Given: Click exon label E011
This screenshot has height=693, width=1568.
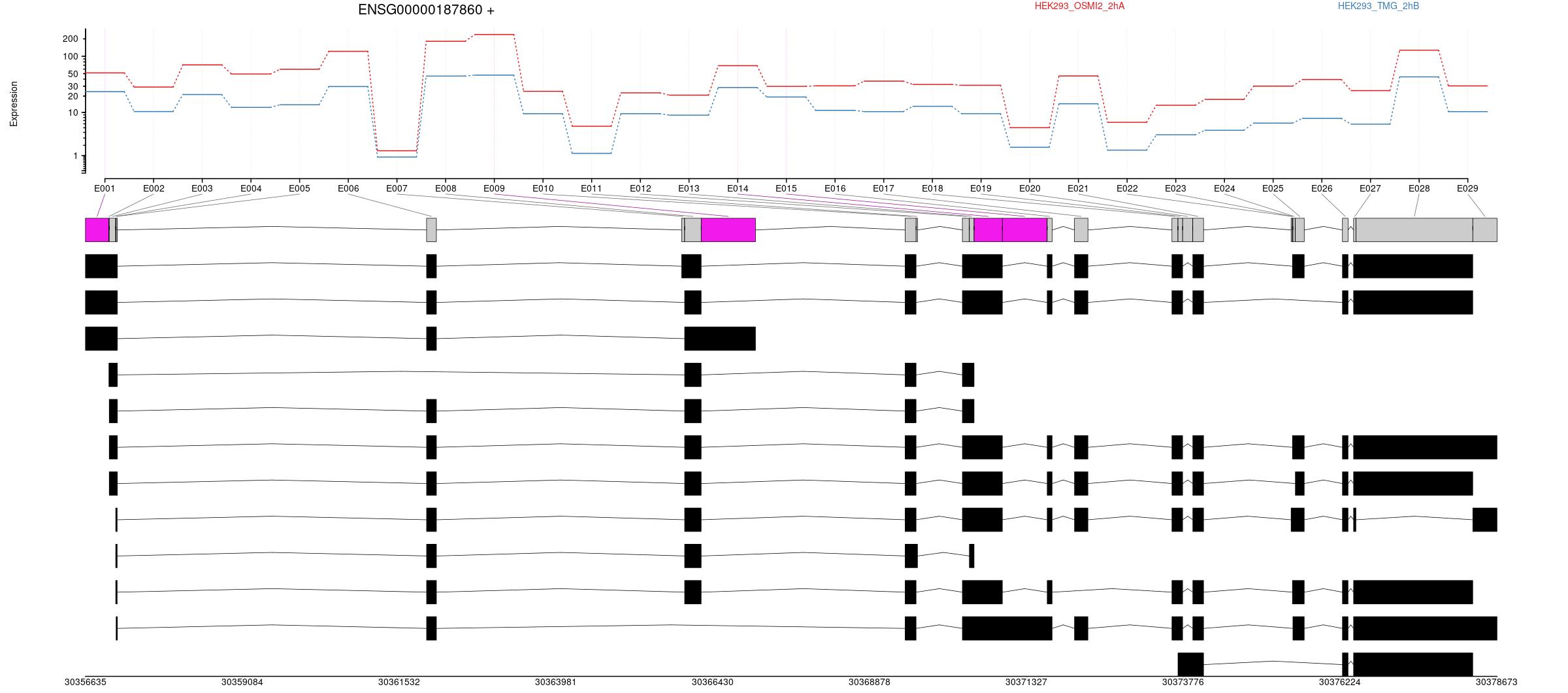Looking at the screenshot, I should click(x=591, y=188).
